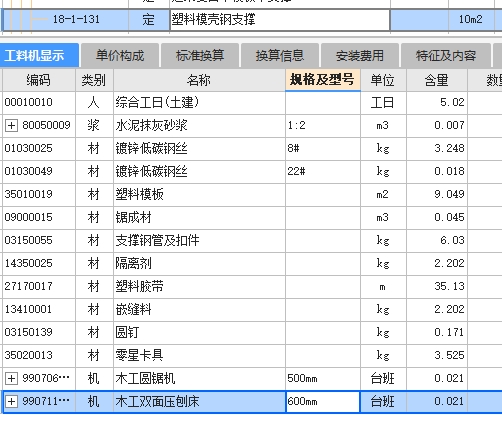This screenshot has height=435, width=502.
Task: Click the 含量 column header
Action: [x=437, y=80]
